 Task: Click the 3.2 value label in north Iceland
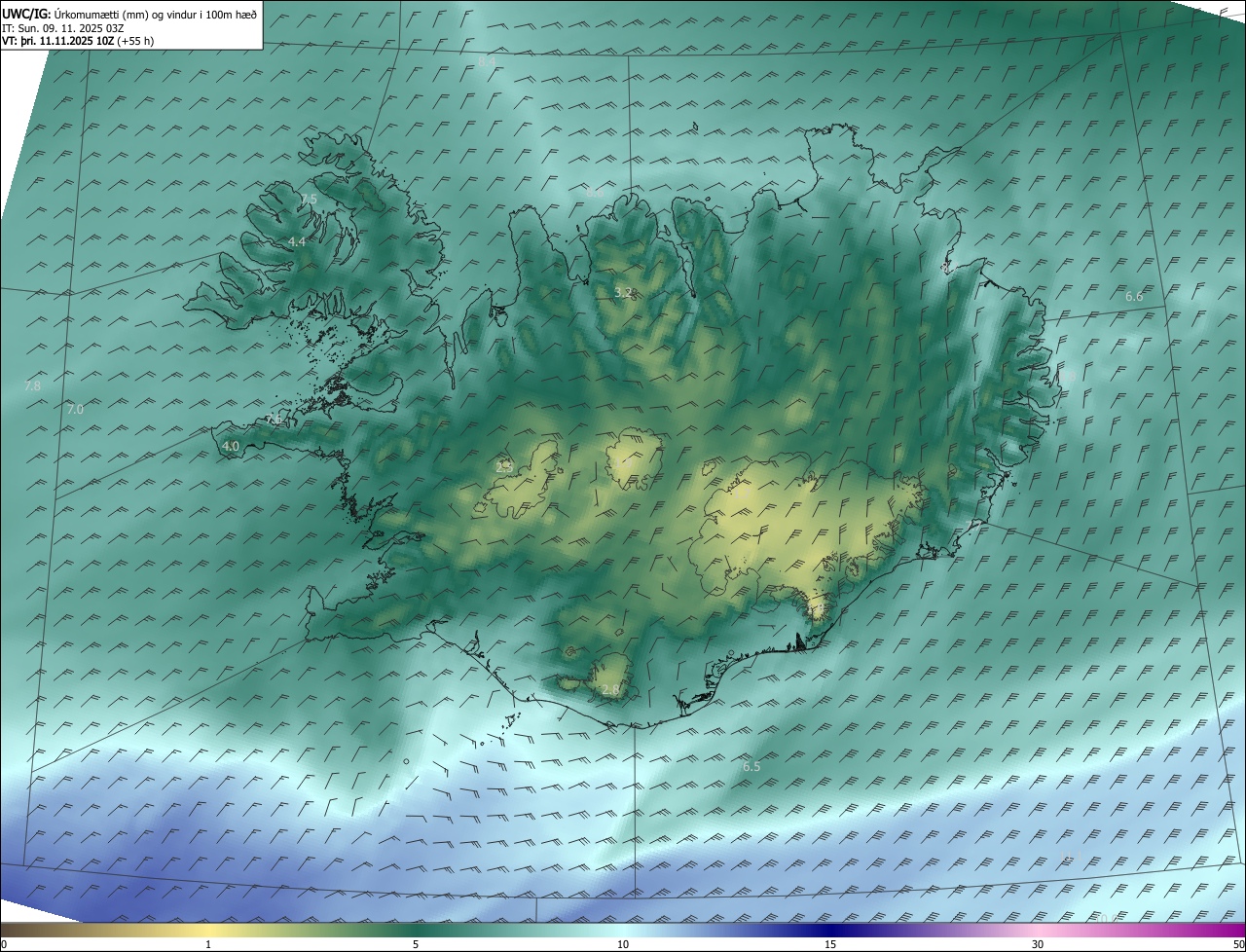(x=624, y=292)
